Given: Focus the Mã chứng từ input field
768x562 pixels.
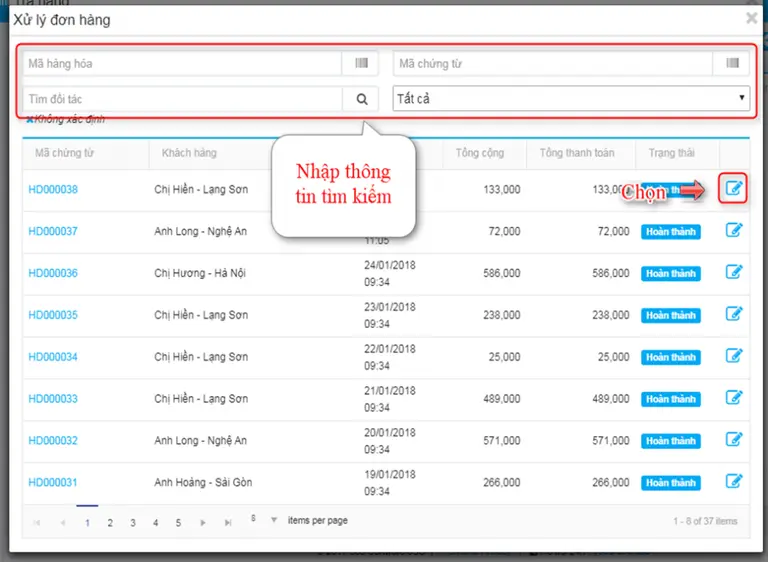Looking at the screenshot, I should click(x=553, y=64).
